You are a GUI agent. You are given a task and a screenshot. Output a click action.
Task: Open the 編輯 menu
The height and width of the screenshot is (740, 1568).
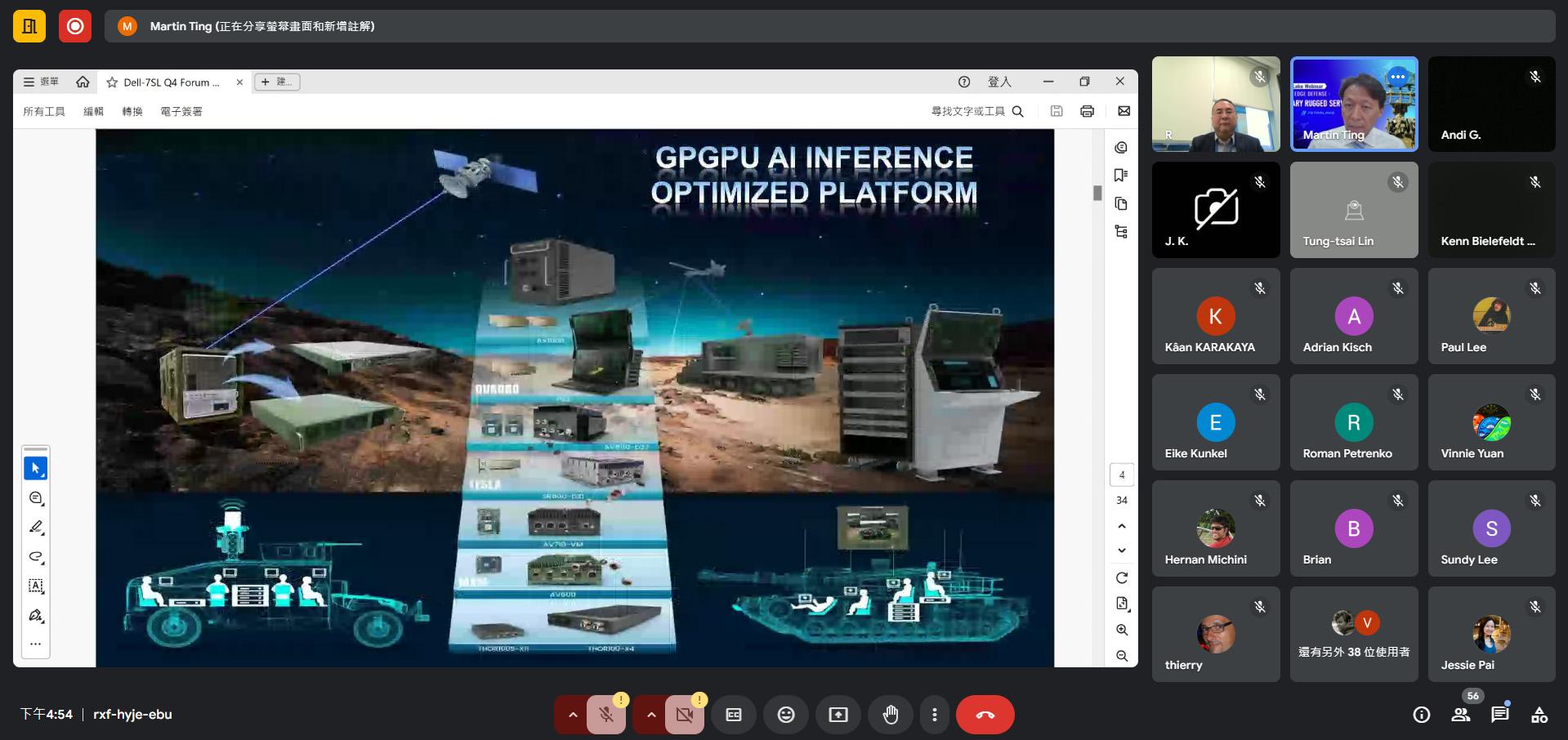pos(93,111)
